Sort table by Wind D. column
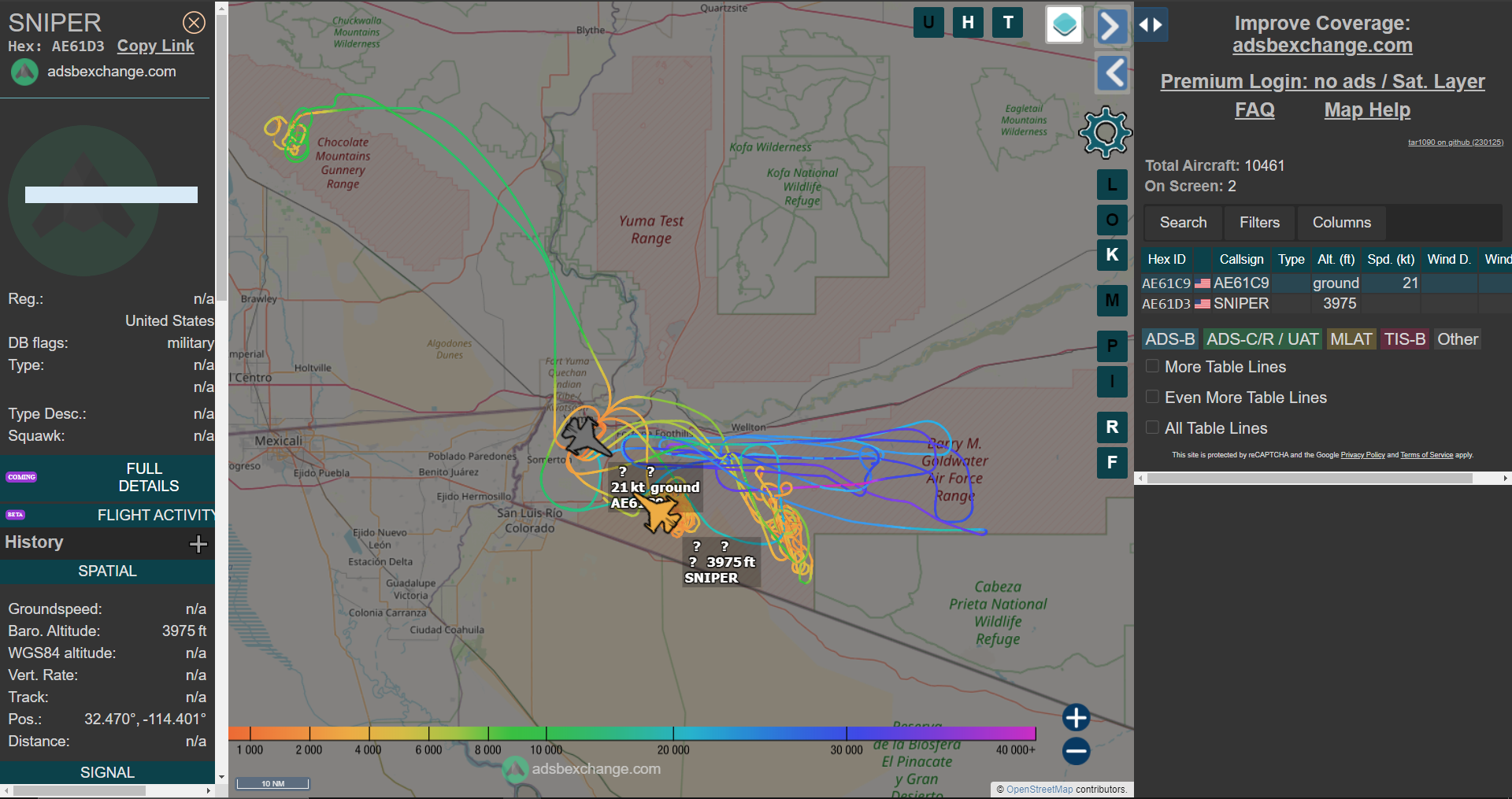The height and width of the screenshot is (799, 1512). click(x=1449, y=259)
